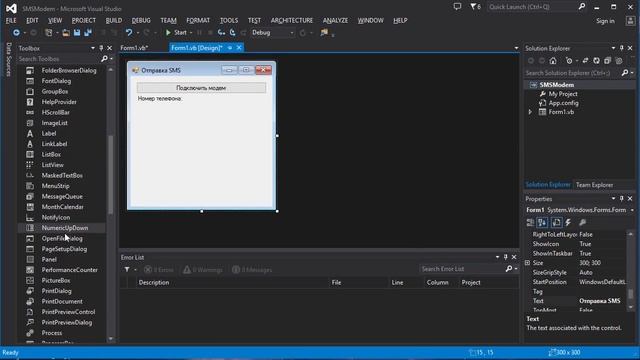Toggle the 0 Warnings filter button
Viewport: 640px width, 360px height.
tap(203, 269)
